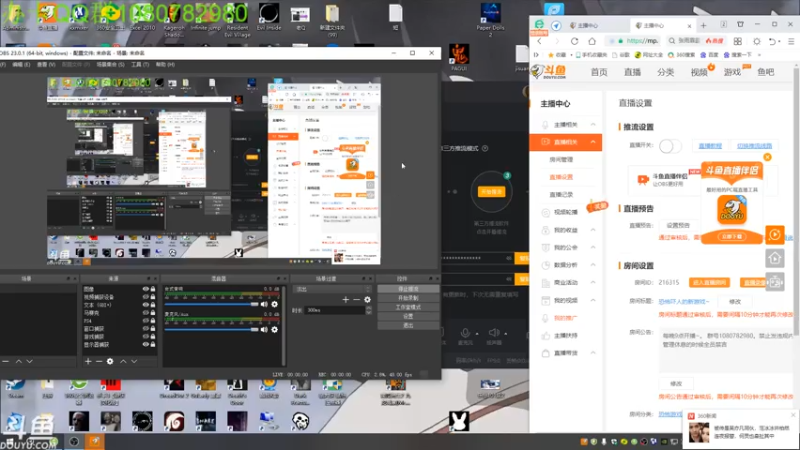Click the 工作室模式 button in OBS
The height and width of the screenshot is (450, 800).
pyautogui.click(x=408, y=307)
